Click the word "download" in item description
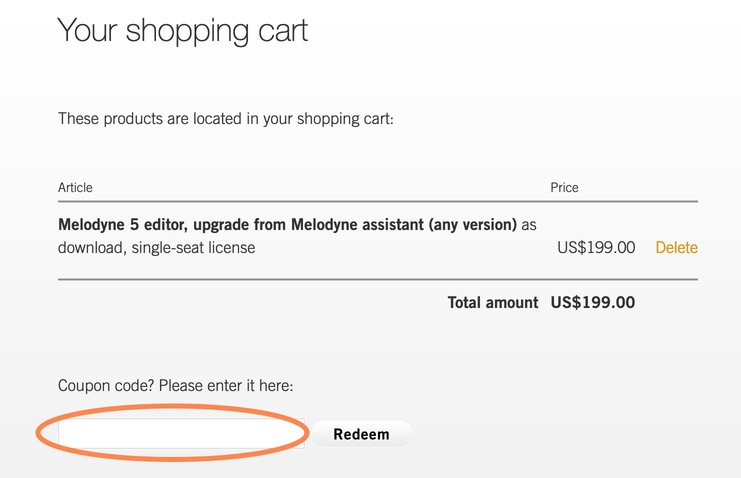The image size is (741, 478). [90, 248]
